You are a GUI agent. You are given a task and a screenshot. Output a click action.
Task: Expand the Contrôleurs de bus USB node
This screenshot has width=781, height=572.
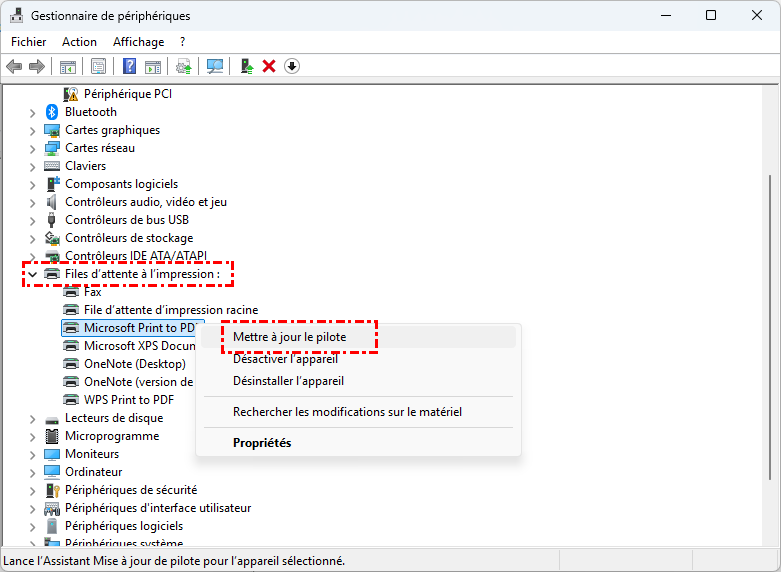coord(32,221)
